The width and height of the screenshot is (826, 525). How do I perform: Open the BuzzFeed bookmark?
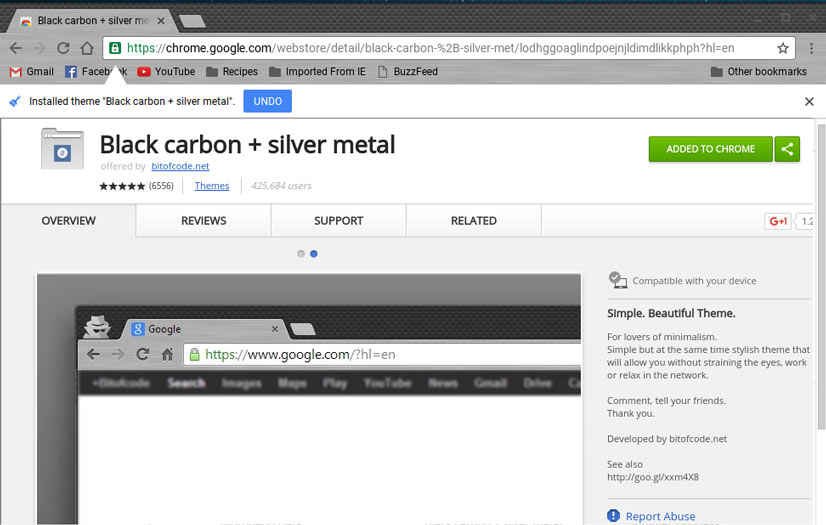[x=408, y=72]
